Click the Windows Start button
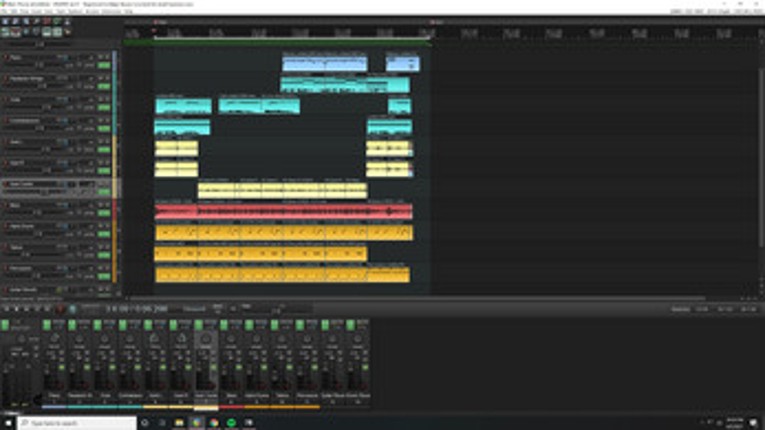765x430 pixels. coord(8,423)
